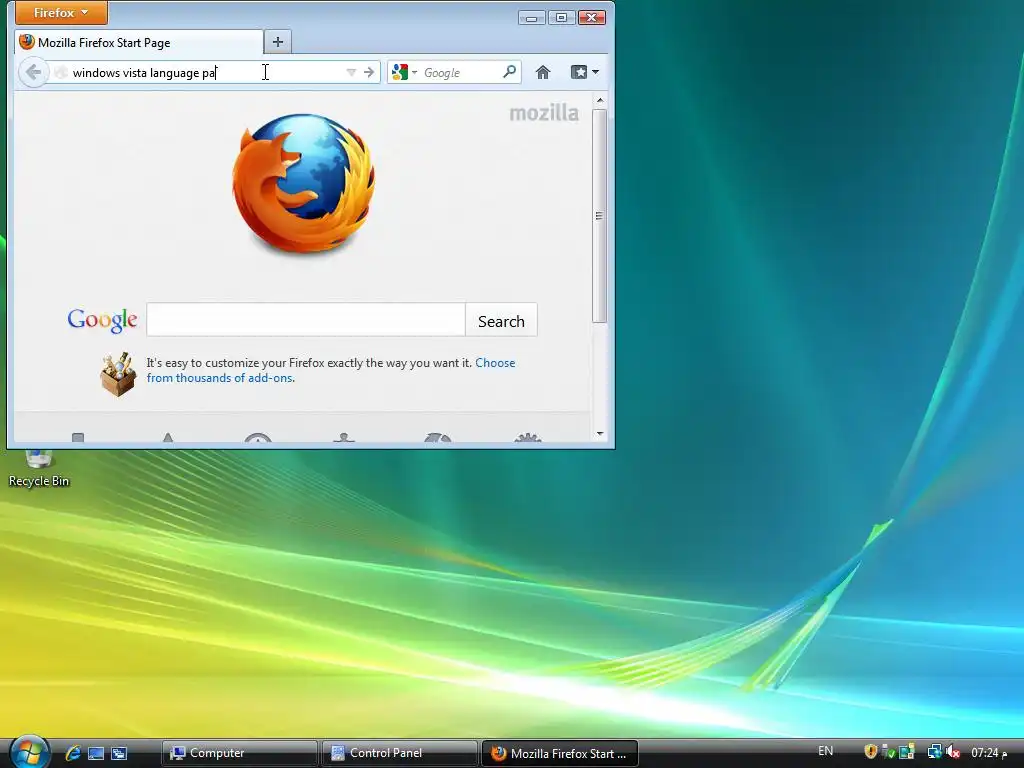The width and height of the screenshot is (1024, 768).
Task: Click the page scrollbar up arrow
Action: pos(600,101)
